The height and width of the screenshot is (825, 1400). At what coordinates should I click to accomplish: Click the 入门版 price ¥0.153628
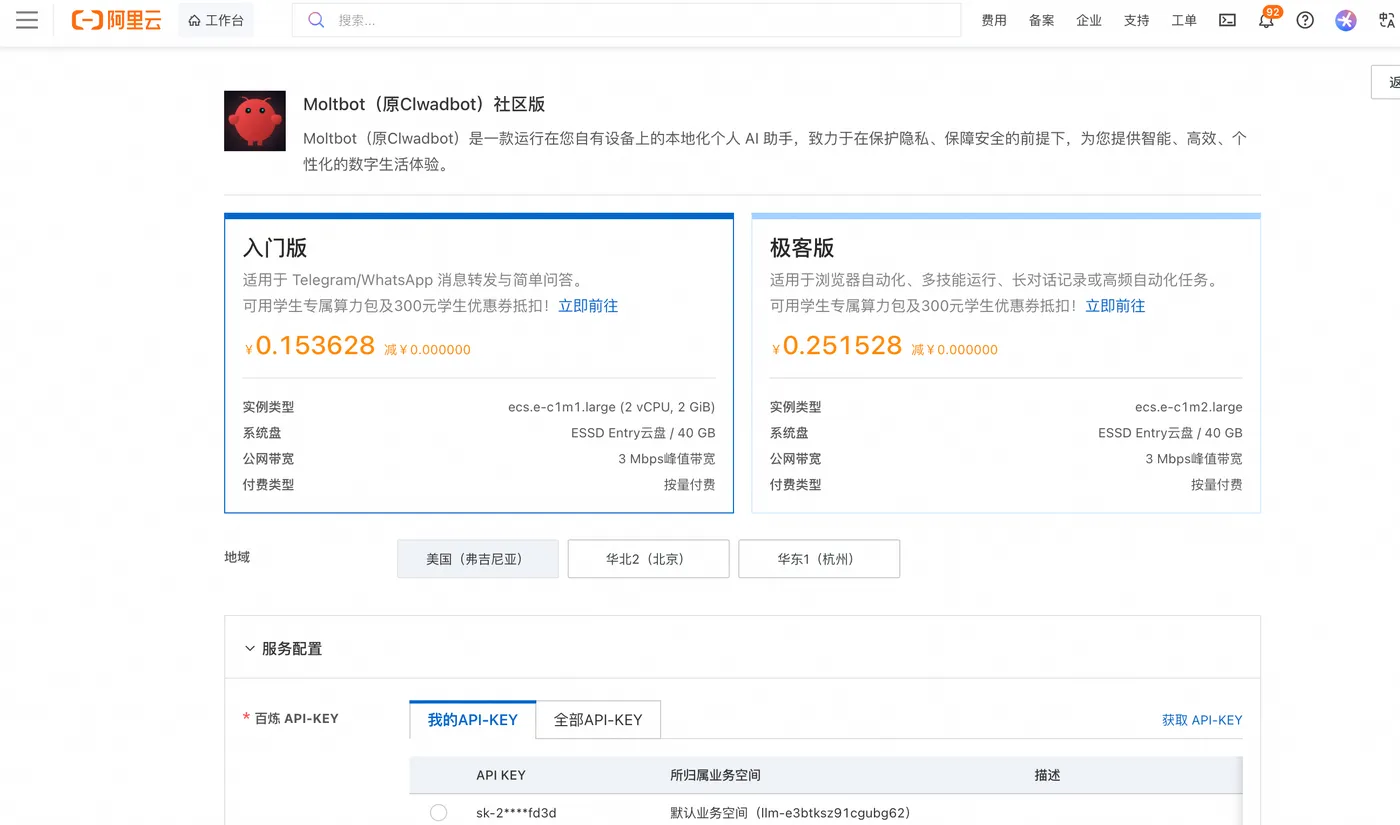pyautogui.click(x=310, y=346)
